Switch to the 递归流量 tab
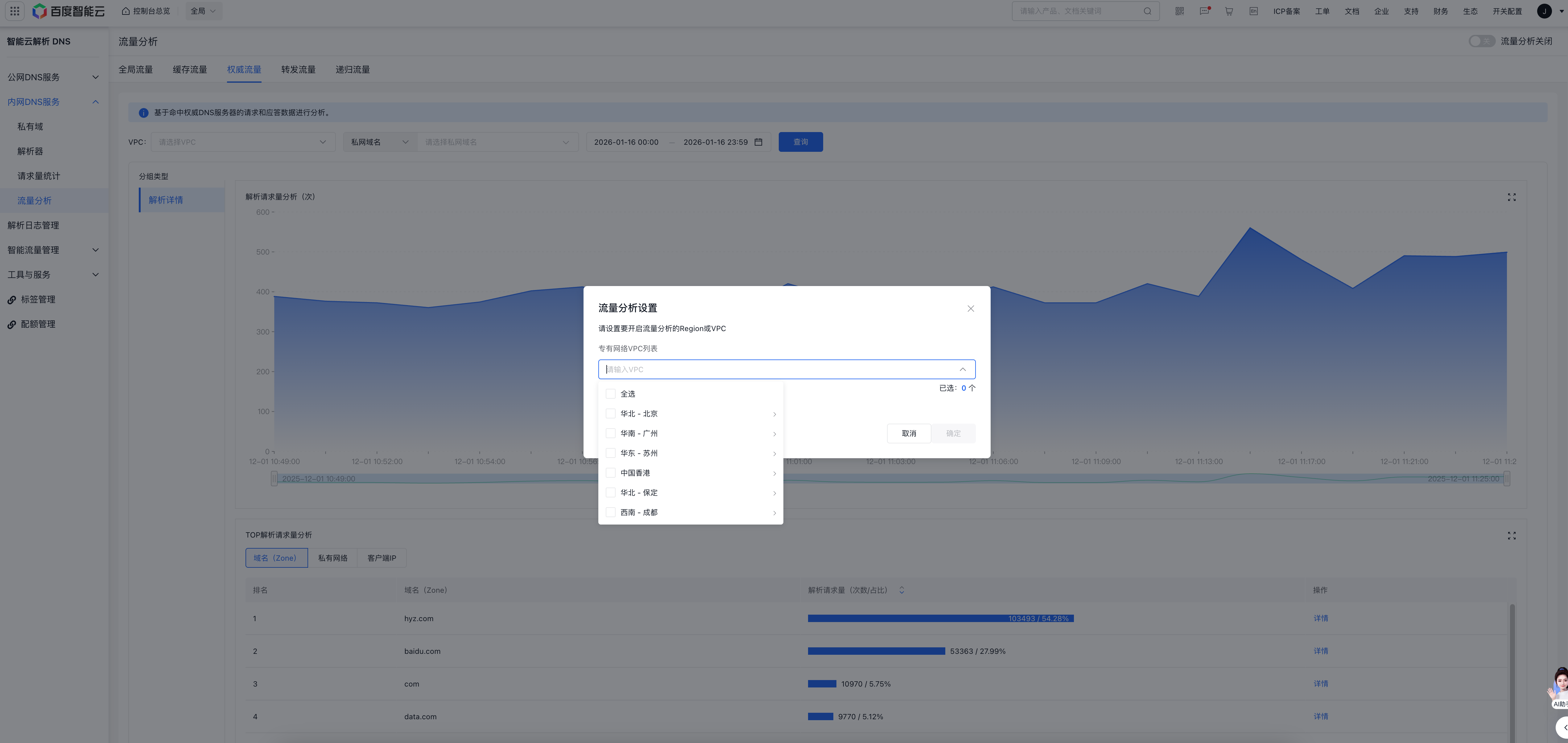 click(x=353, y=69)
